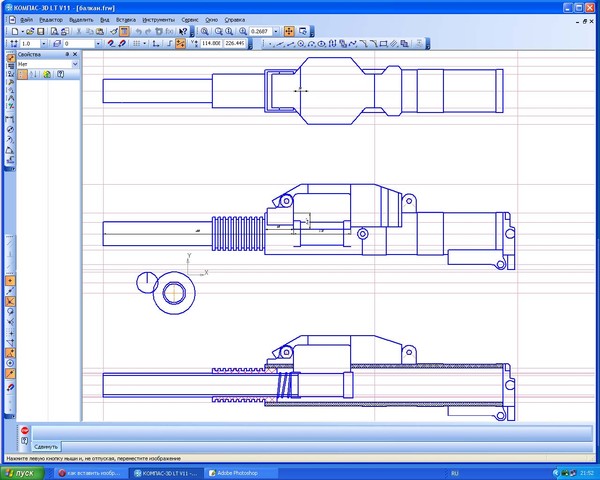This screenshot has height=480, width=600.
Task: Click the zoom in magnifier icon
Action: [x=218, y=31]
